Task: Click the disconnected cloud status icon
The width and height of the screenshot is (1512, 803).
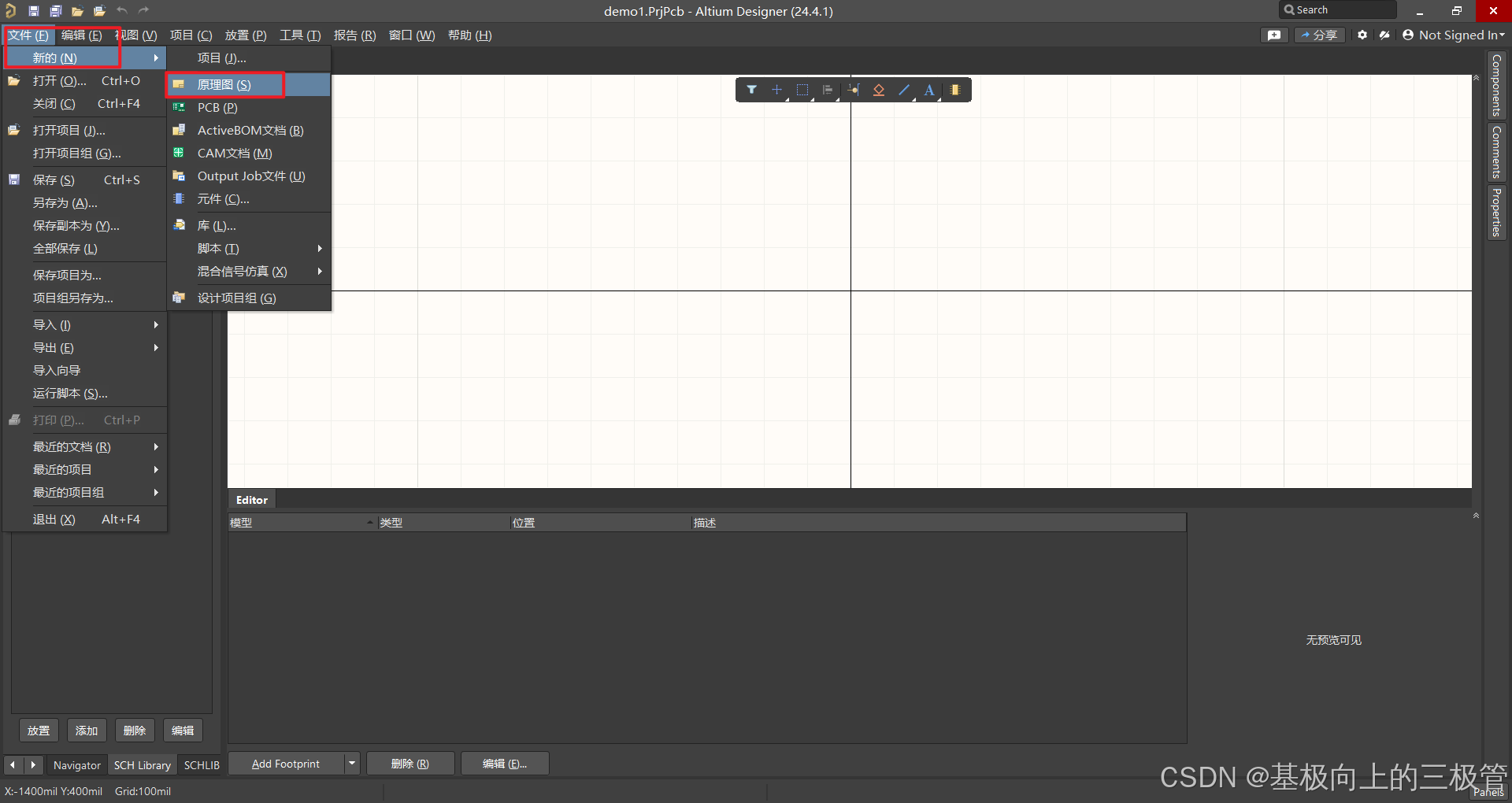Action: pyautogui.click(x=1384, y=35)
